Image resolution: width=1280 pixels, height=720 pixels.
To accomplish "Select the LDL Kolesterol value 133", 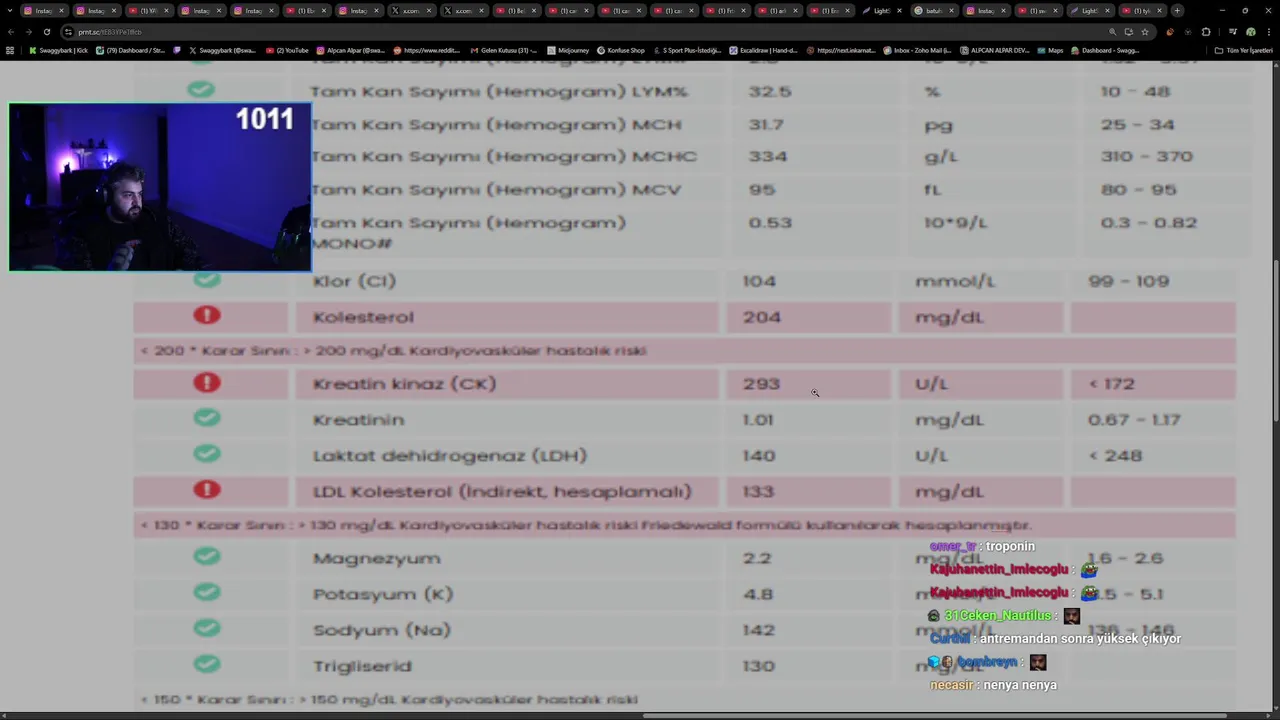I will pyautogui.click(x=758, y=491).
